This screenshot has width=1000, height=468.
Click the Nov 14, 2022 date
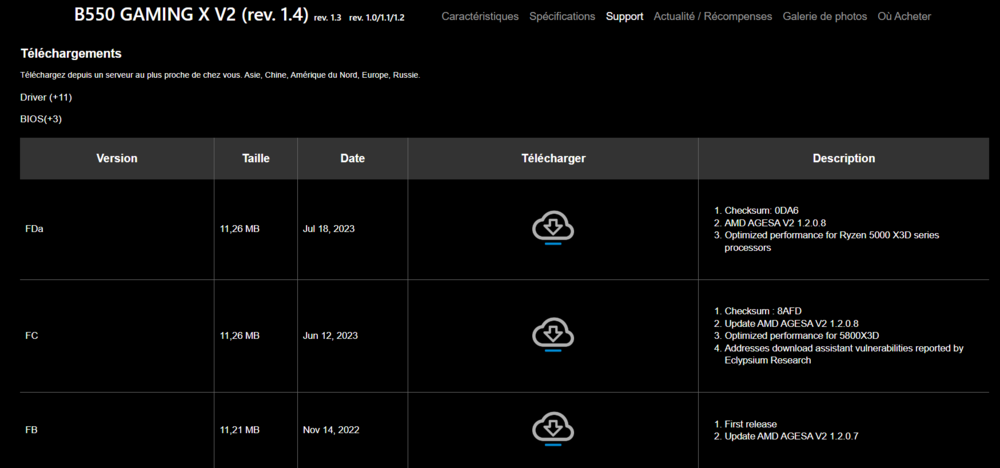coord(331,430)
